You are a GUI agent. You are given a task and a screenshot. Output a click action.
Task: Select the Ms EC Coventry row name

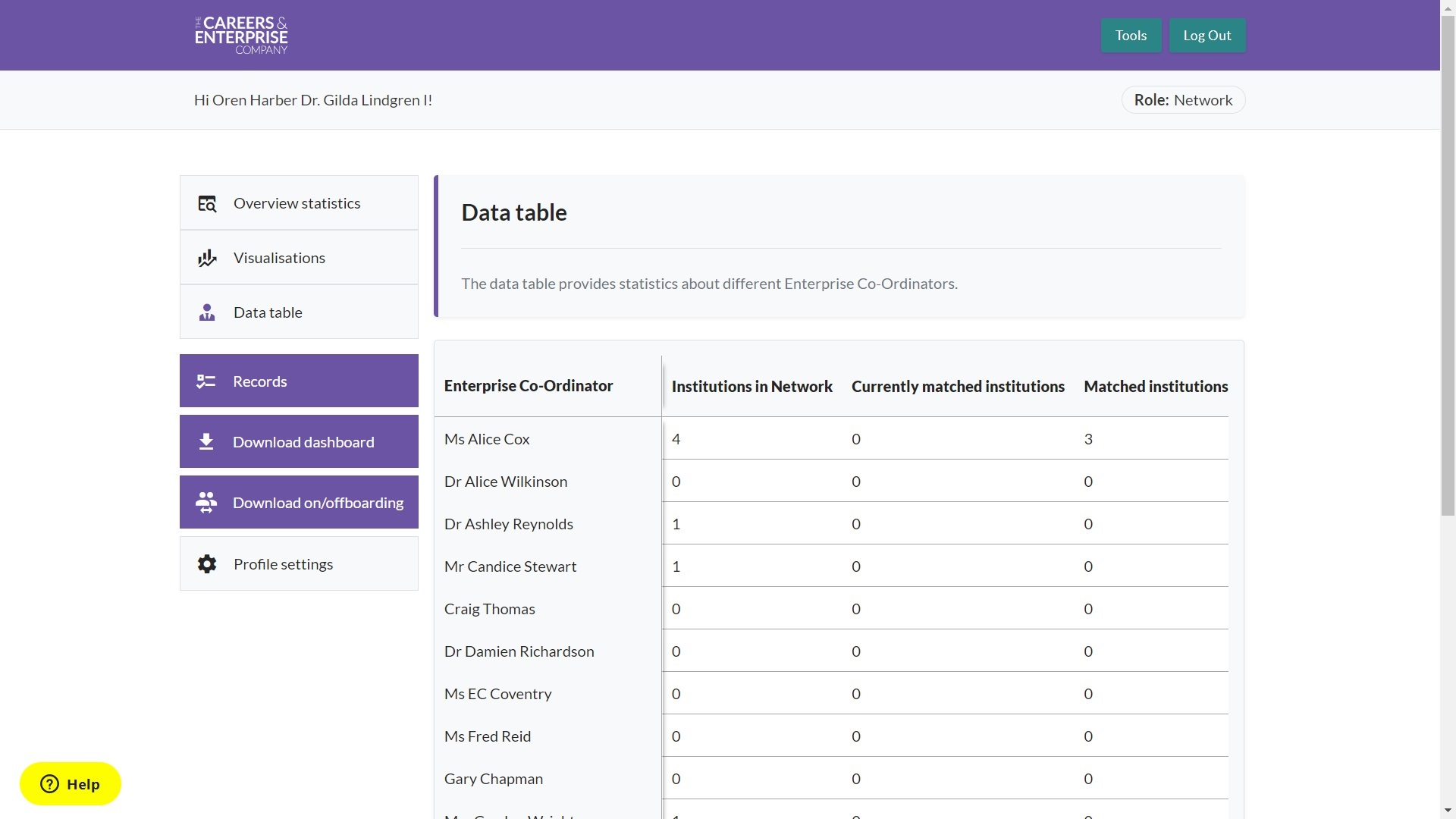tap(498, 694)
